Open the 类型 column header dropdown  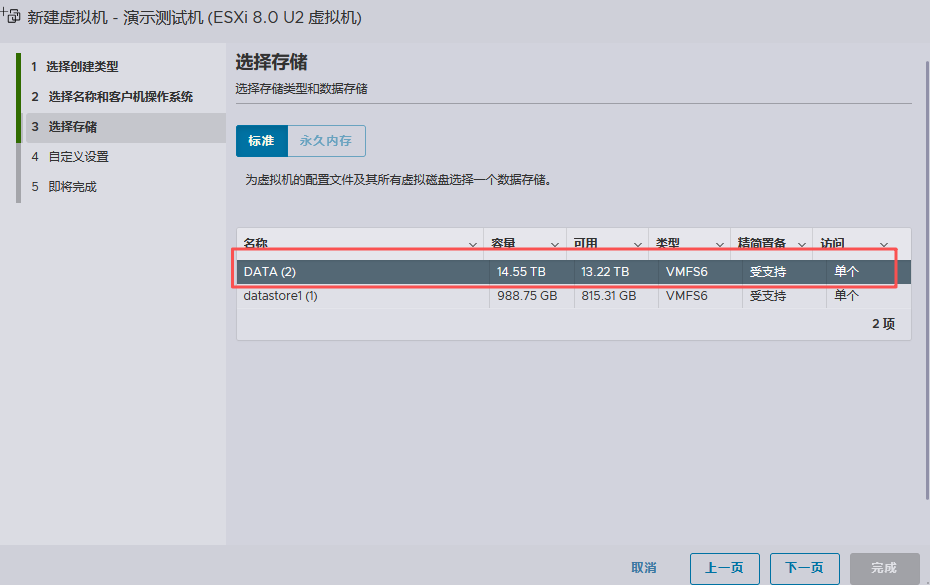click(720, 243)
